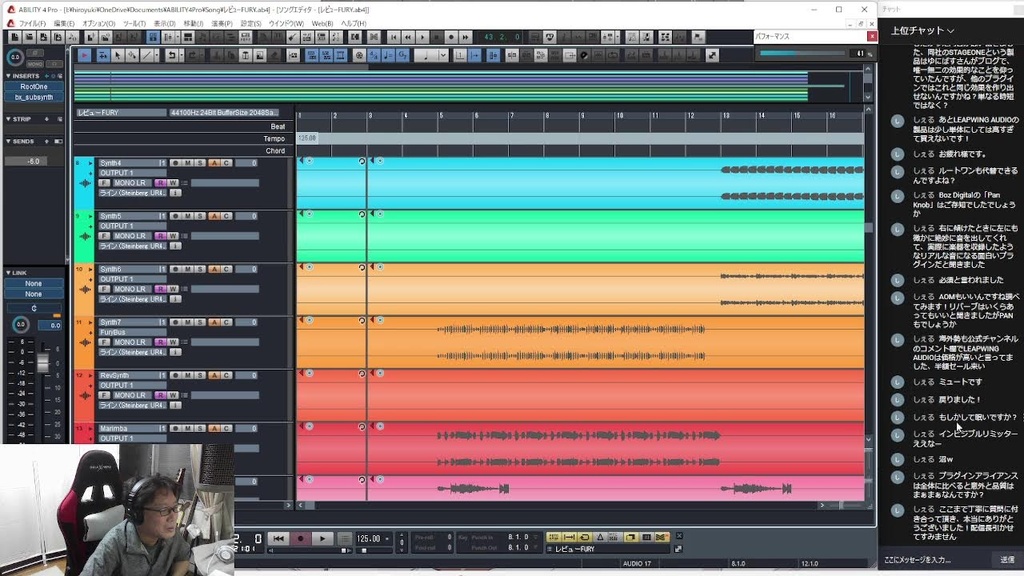Rewind to start in bottom transport bar

pos(279,539)
